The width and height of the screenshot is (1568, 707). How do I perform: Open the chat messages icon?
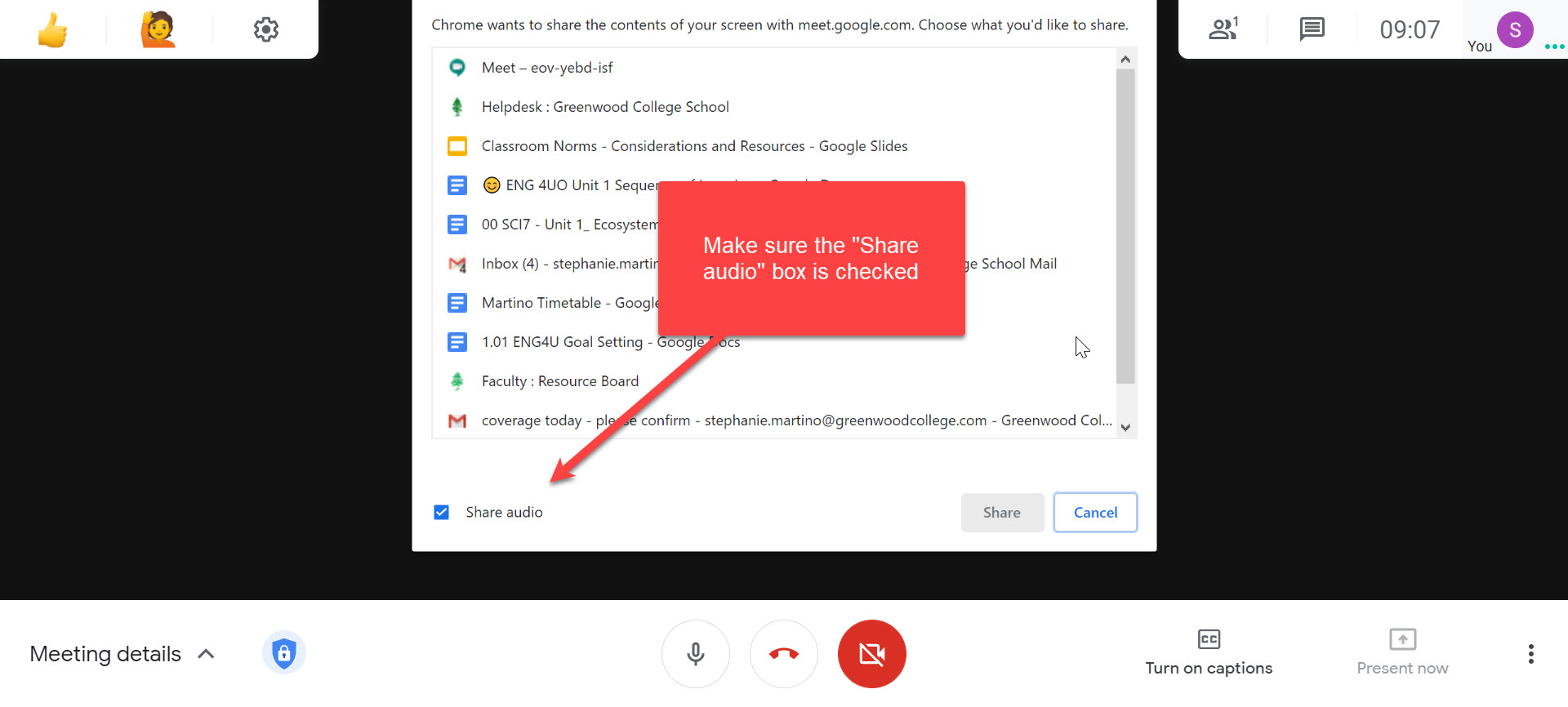(1312, 29)
